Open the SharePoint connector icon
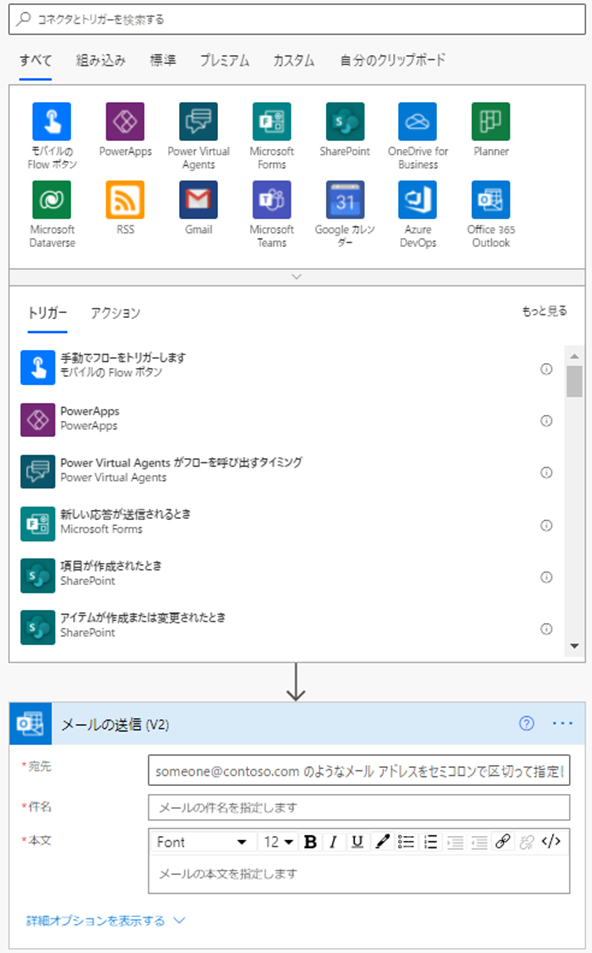592x953 pixels. pos(345,122)
